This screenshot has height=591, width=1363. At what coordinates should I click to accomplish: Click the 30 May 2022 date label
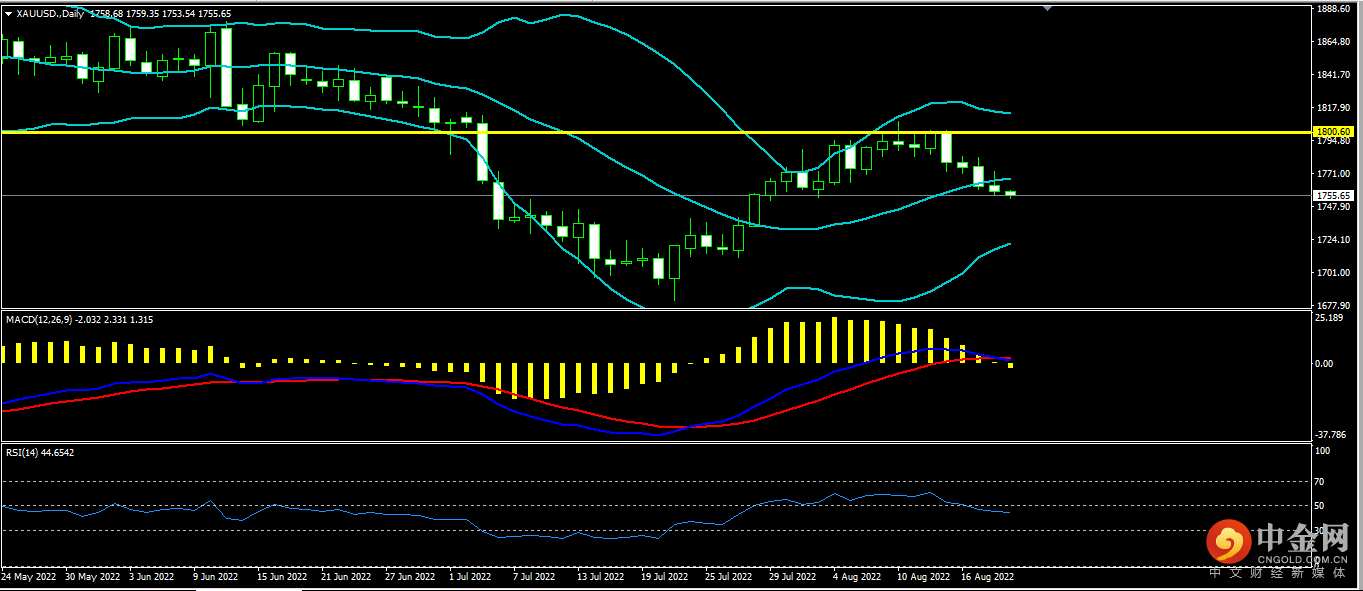[x=91, y=577]
